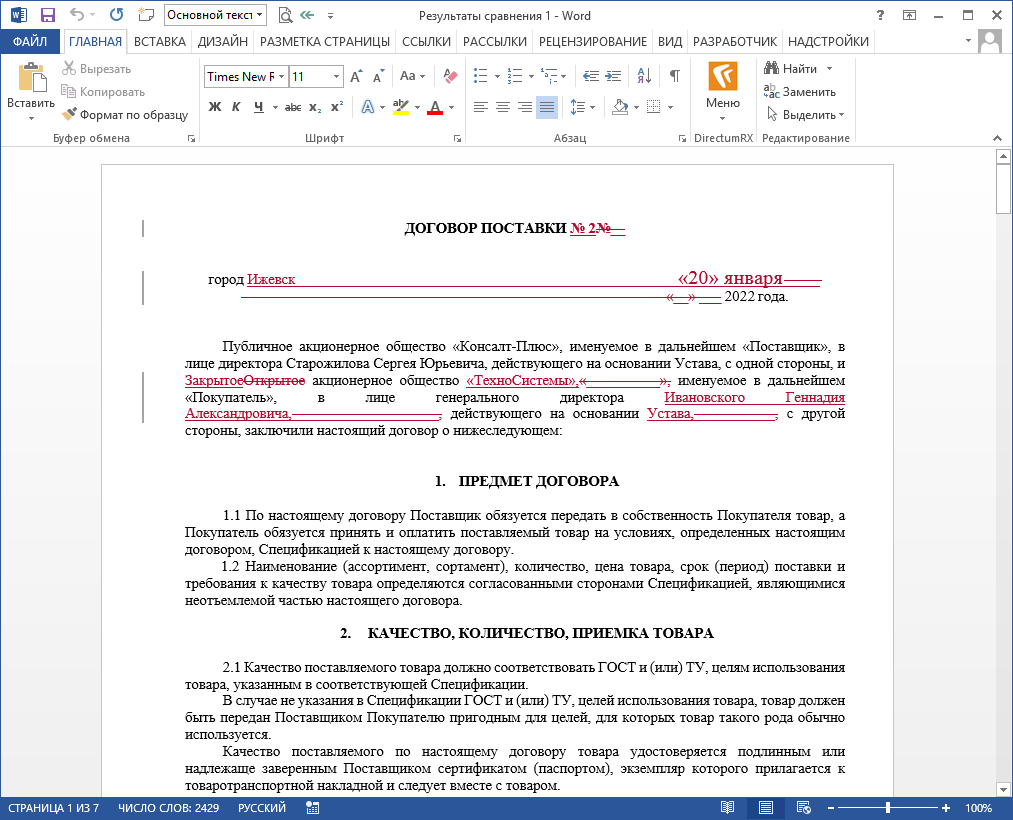Switch to web layout view icon
This screenshot has height=820, width=1013.
pos(804,808)
